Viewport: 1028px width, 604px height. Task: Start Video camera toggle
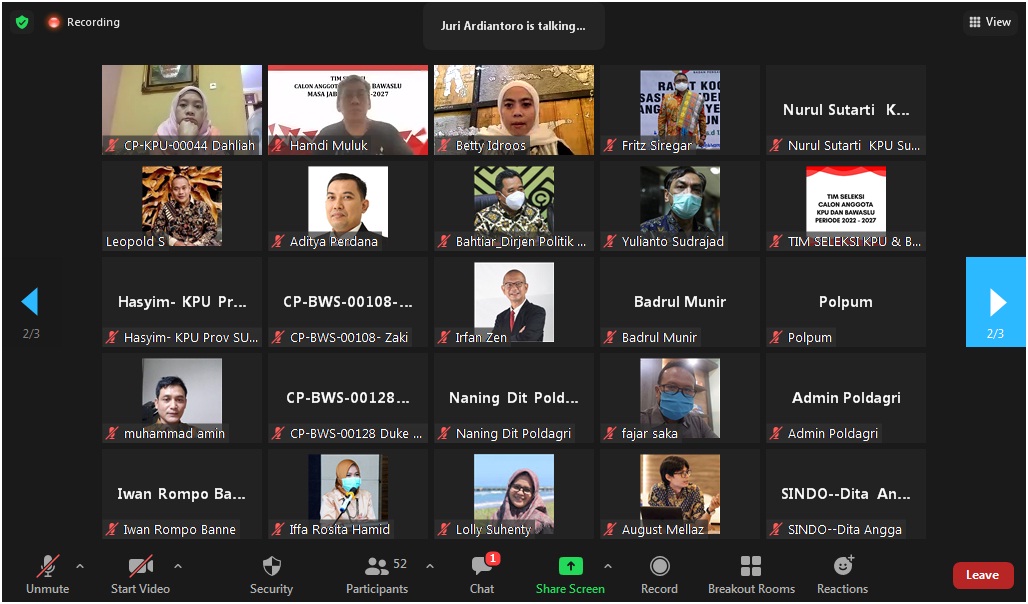(x=140, y=575)
